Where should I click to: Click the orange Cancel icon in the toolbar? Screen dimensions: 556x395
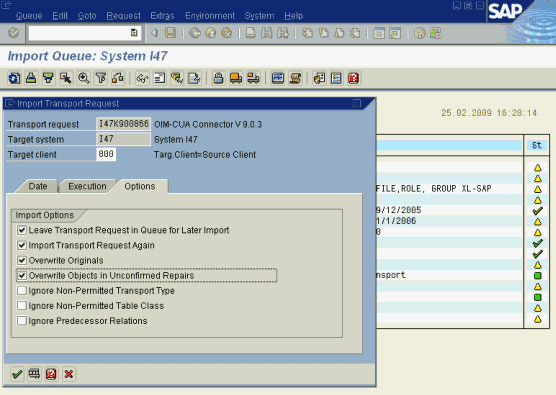click(227, 33)
